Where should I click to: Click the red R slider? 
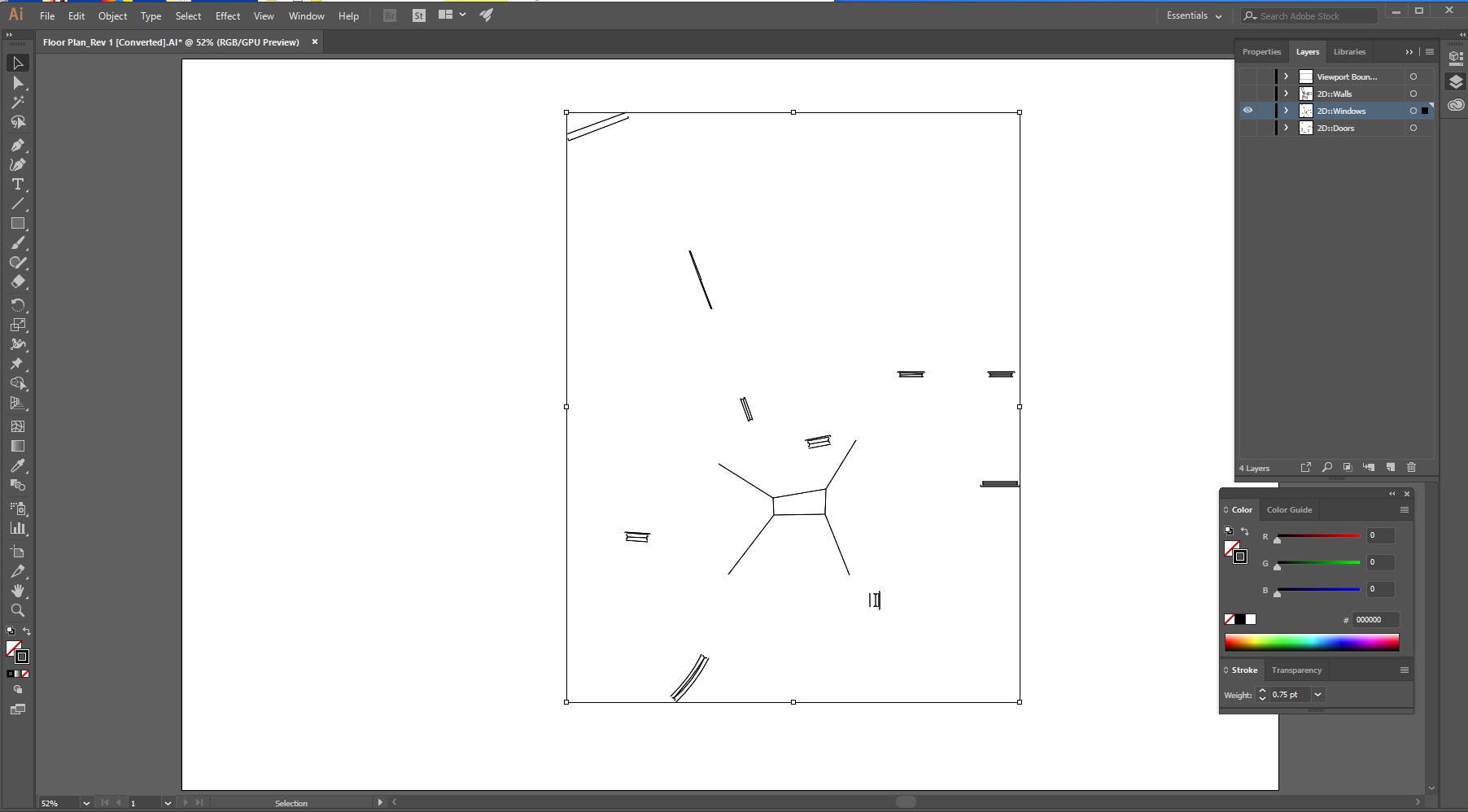coord(1318,535)
